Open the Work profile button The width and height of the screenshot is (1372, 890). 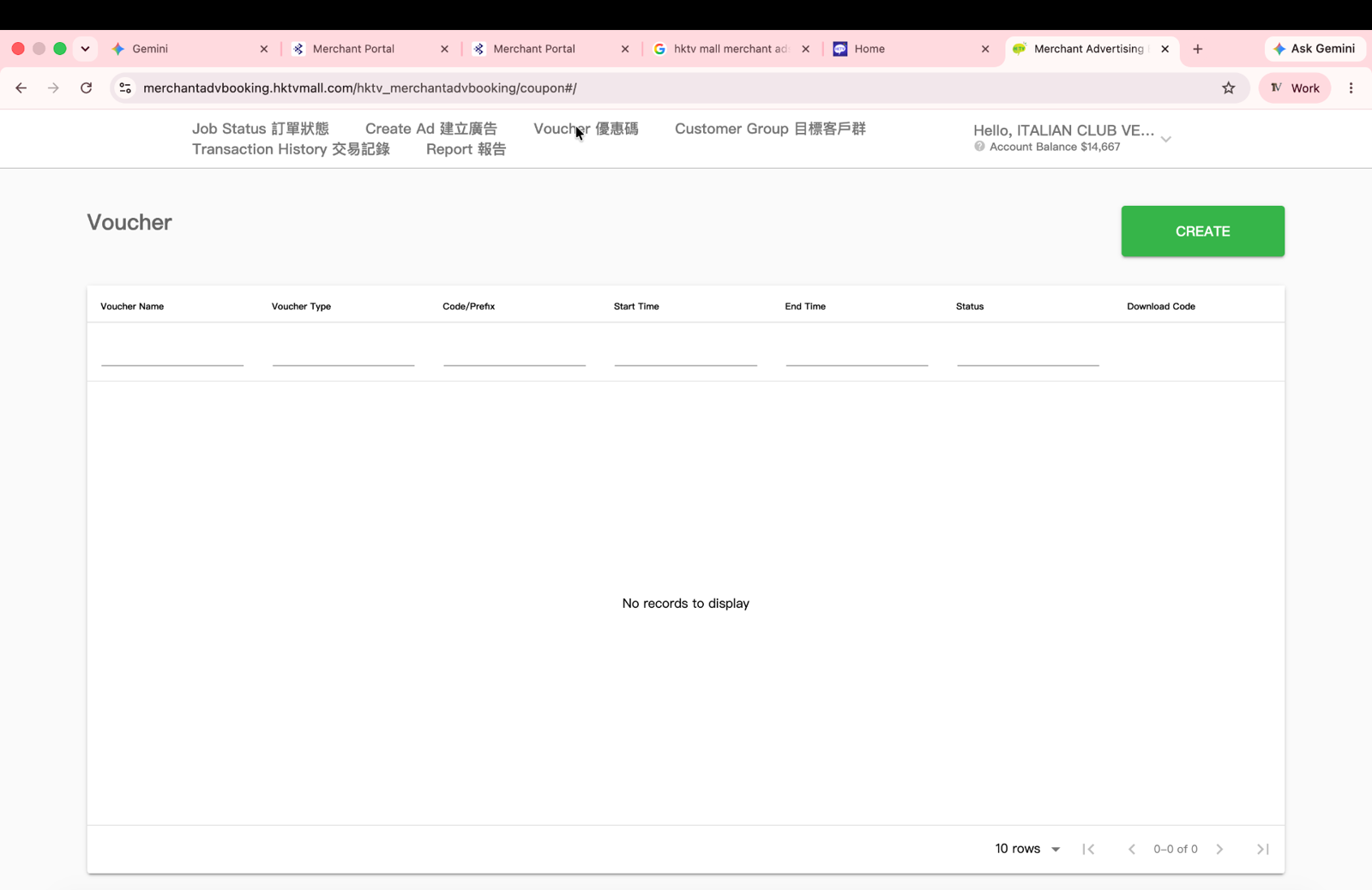1294,87
